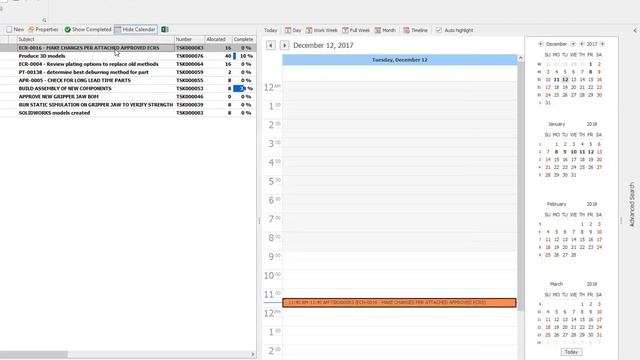Select ECR-0004 Review plating options task
640x360 pixels.
click(127, 64)
